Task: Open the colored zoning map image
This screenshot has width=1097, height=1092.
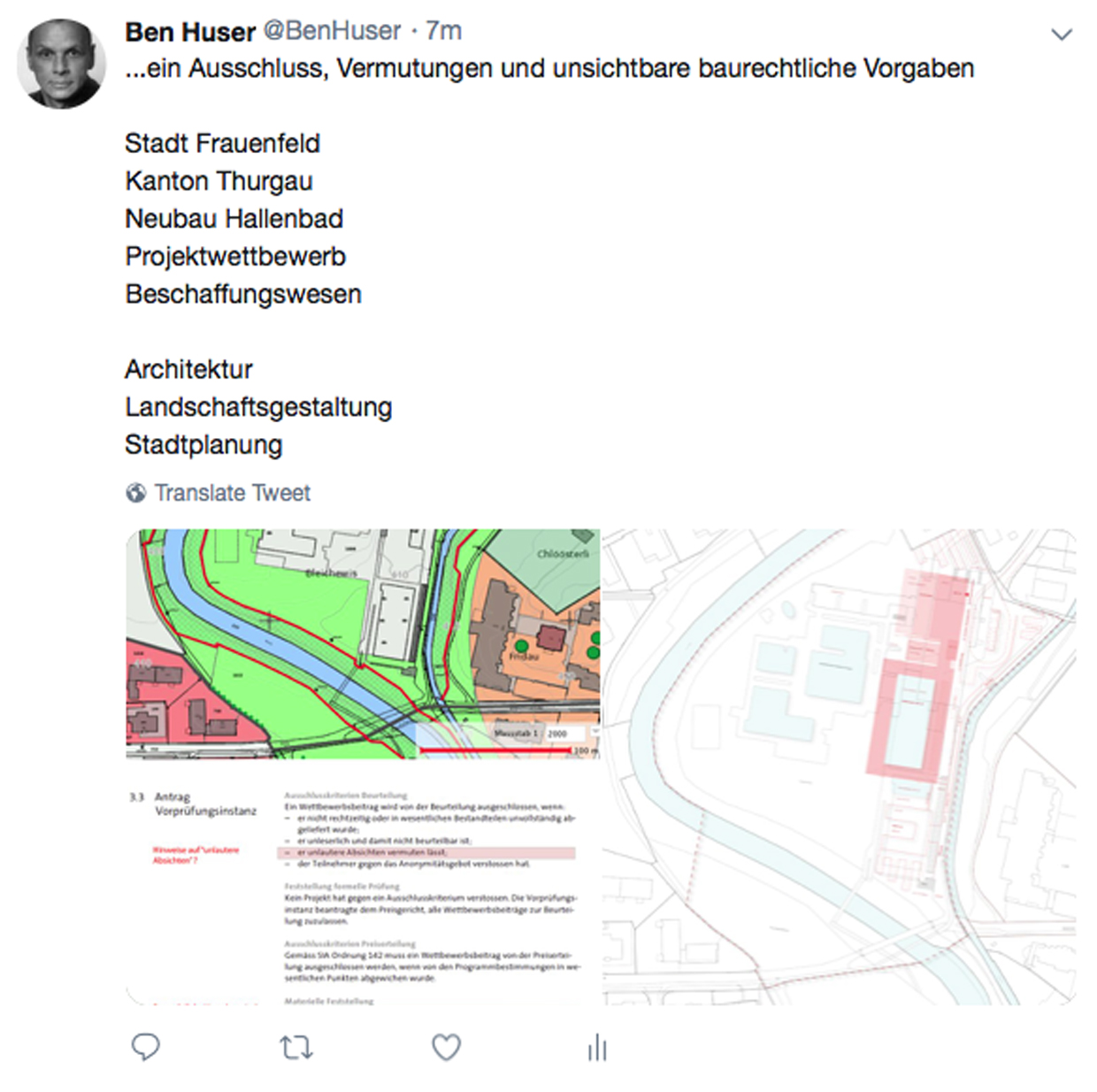Action: pyautogui.click(x=363, y=644)
